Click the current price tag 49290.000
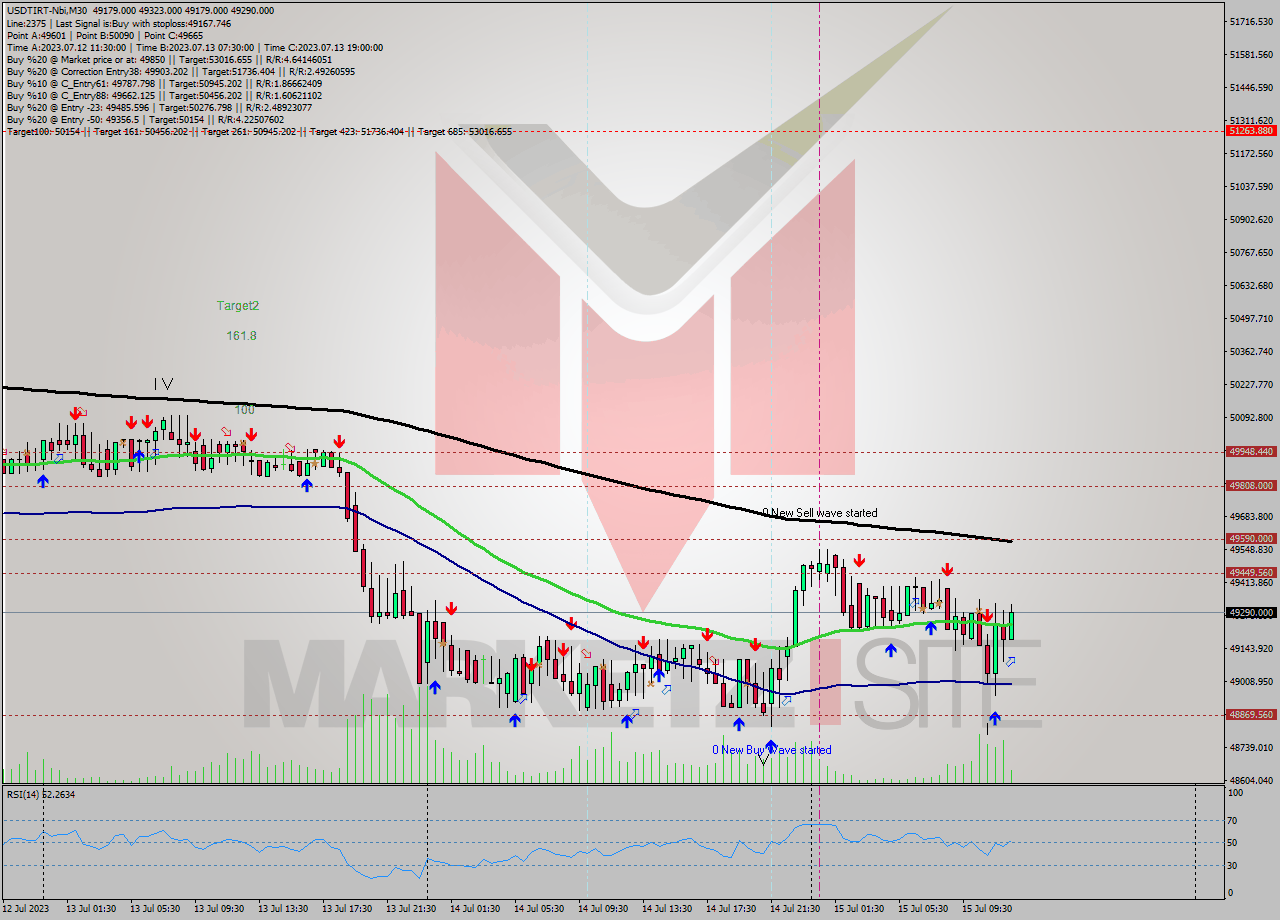The image size is (1280, 920). coord(1251,612)
